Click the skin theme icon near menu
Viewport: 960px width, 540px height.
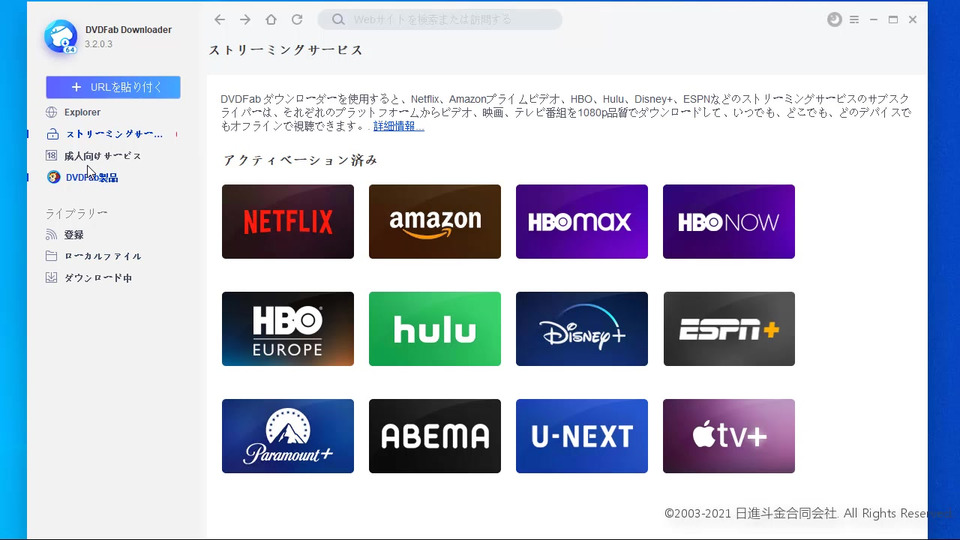834,20
